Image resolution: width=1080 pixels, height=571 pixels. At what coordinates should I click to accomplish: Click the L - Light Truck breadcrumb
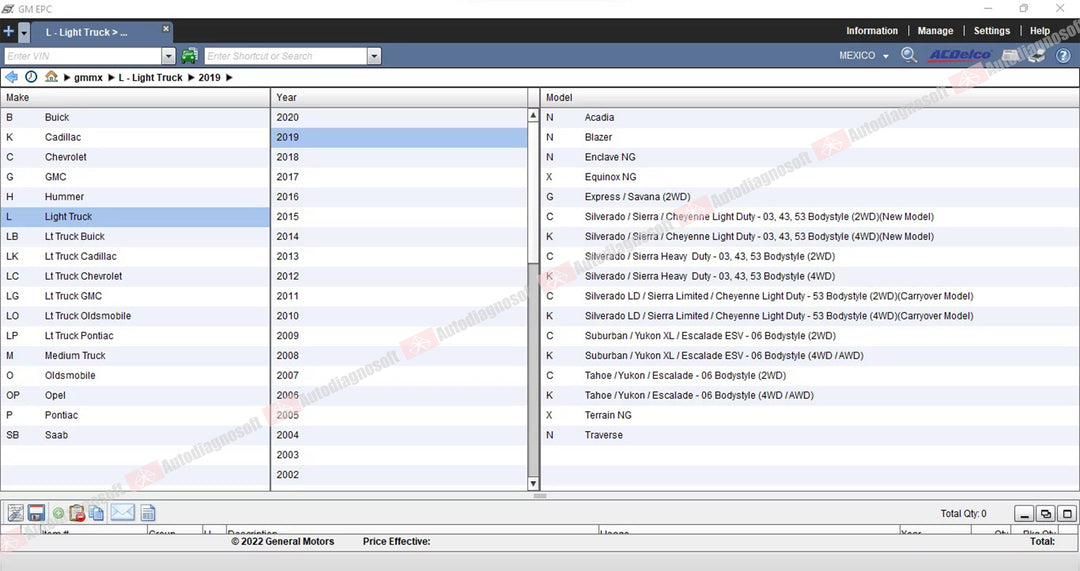pos(150,78)
